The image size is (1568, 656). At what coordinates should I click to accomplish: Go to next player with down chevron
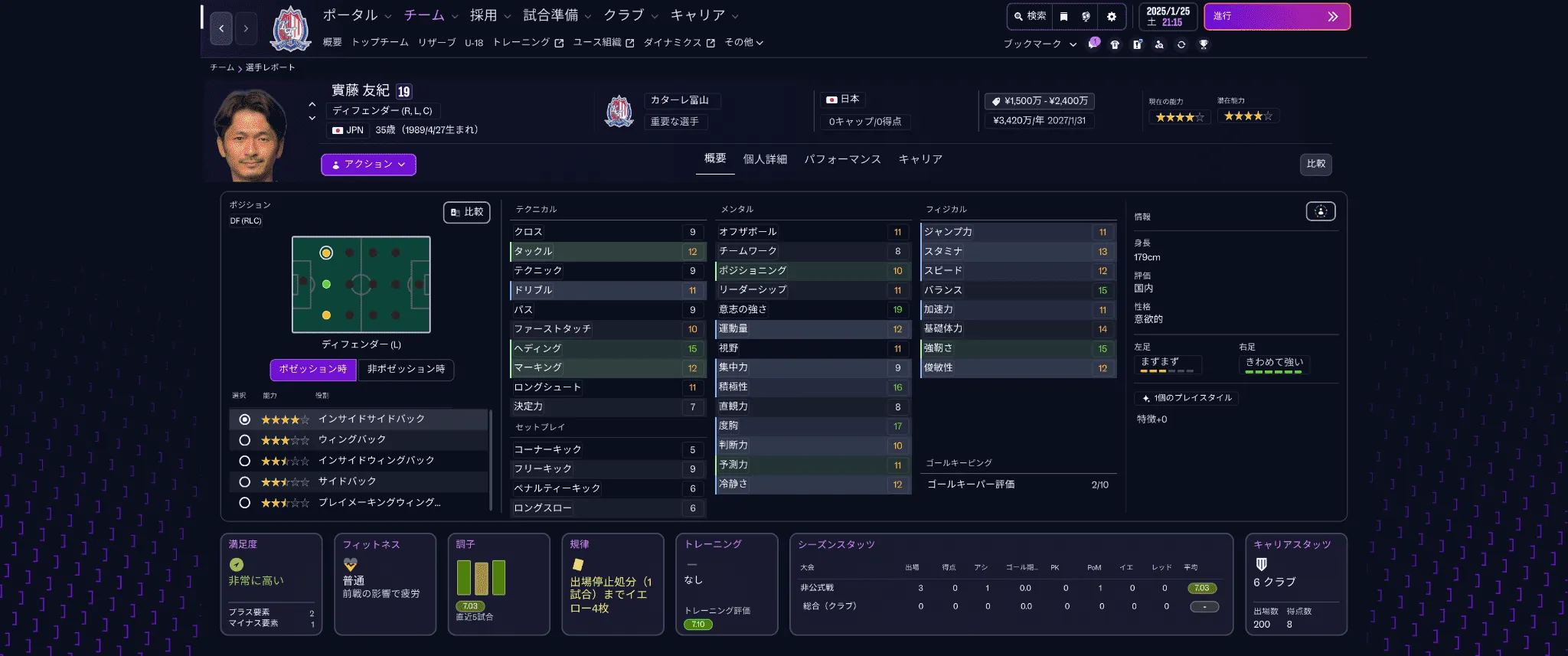click(x=312, y=119)
